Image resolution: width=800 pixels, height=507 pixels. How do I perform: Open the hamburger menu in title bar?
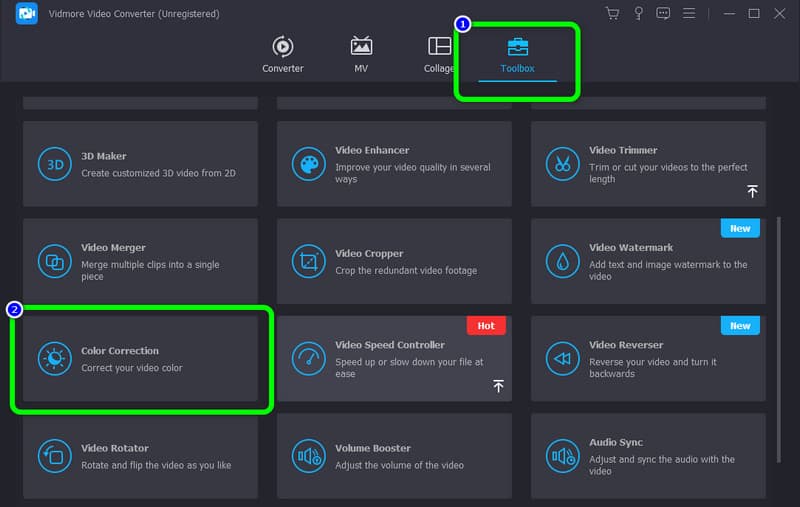pyautogui.click(x=689, y=14)
